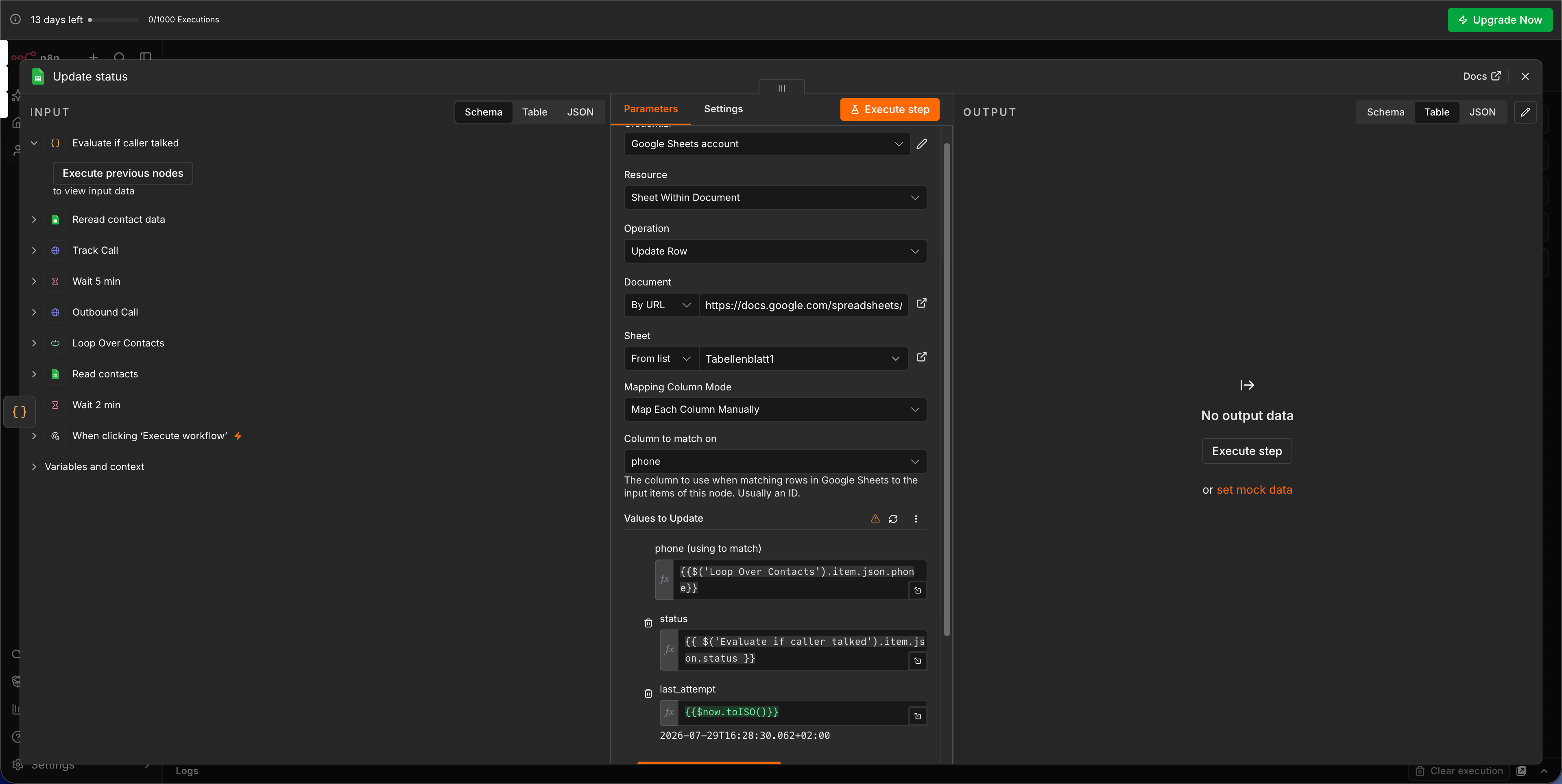This screenshot has width=1562, height=784.
Task: Click the curly braces node tab on left edge
Action: (20, 412)
